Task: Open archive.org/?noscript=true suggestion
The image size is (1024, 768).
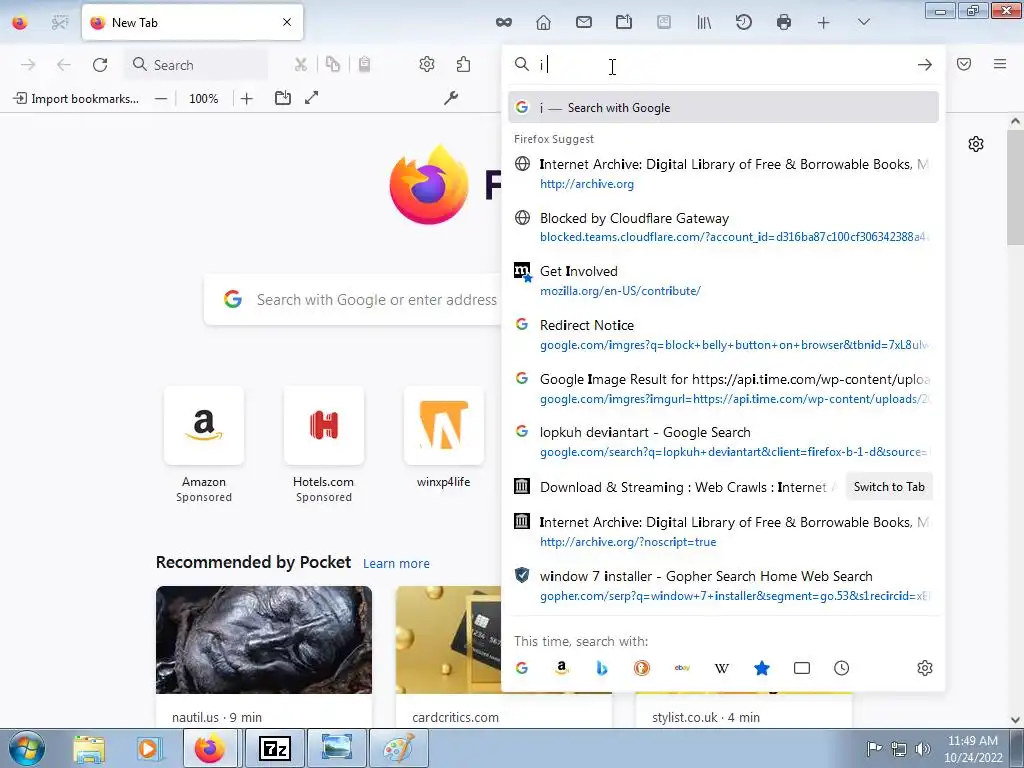Action: point(723,532)
